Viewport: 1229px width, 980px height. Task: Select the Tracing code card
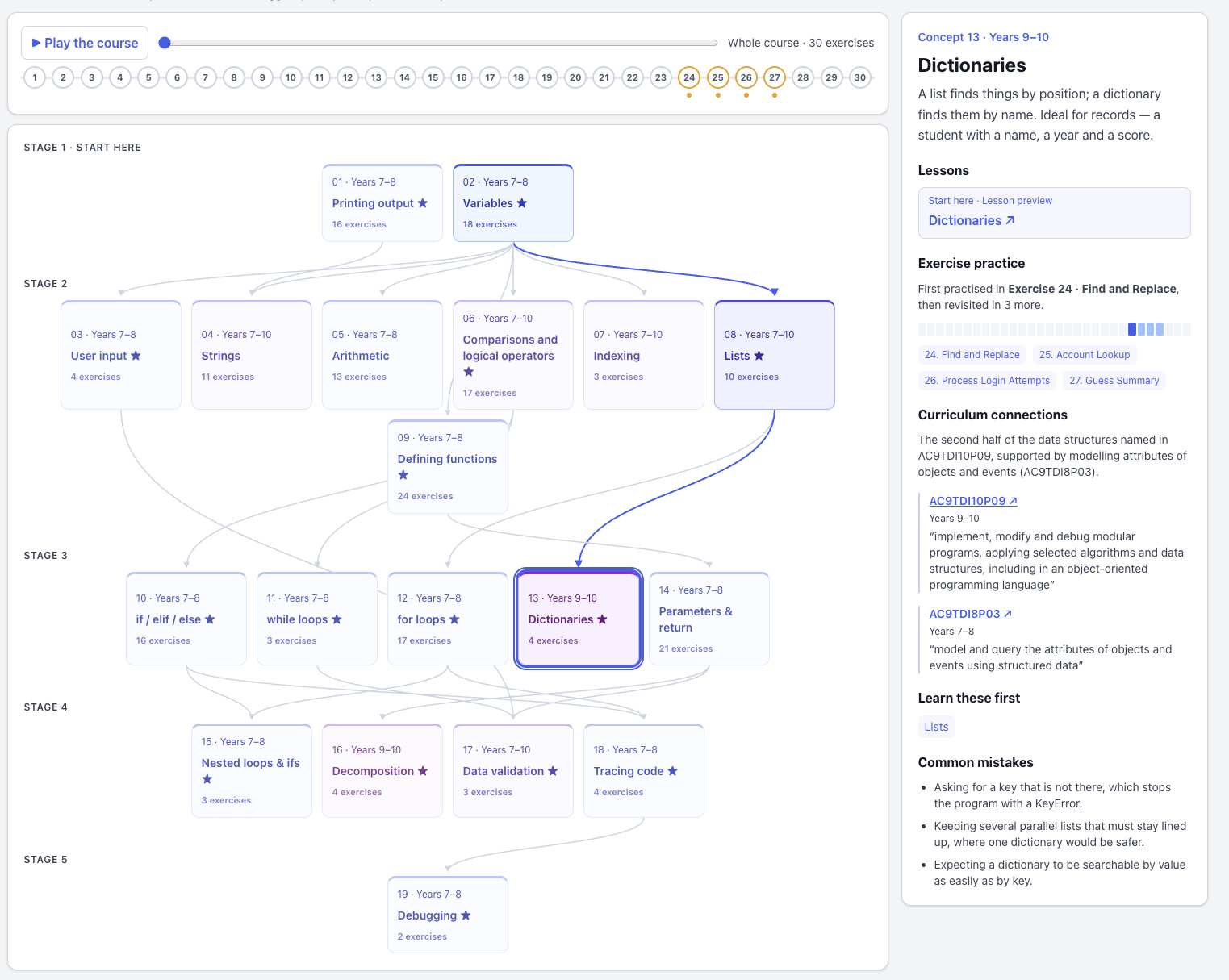644,770
